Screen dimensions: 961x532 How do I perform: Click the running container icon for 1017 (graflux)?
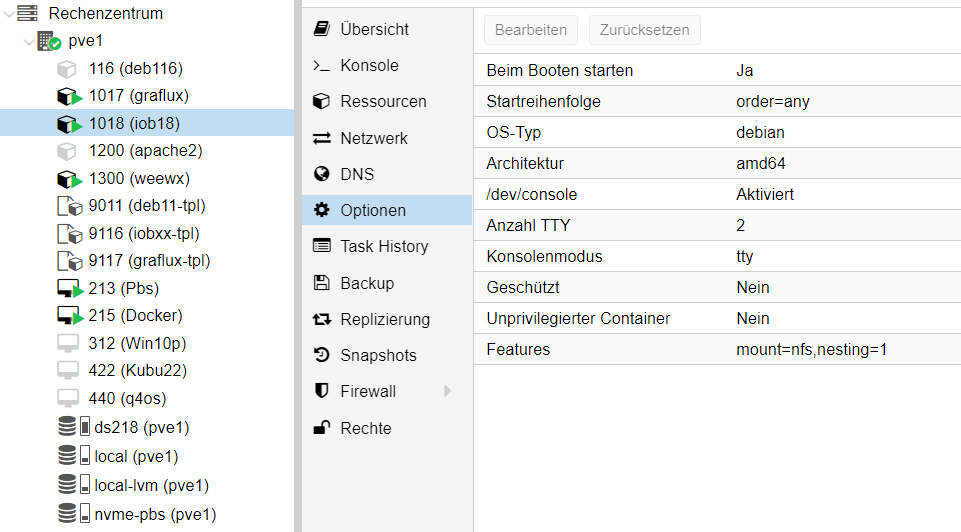tap(68, 96)
